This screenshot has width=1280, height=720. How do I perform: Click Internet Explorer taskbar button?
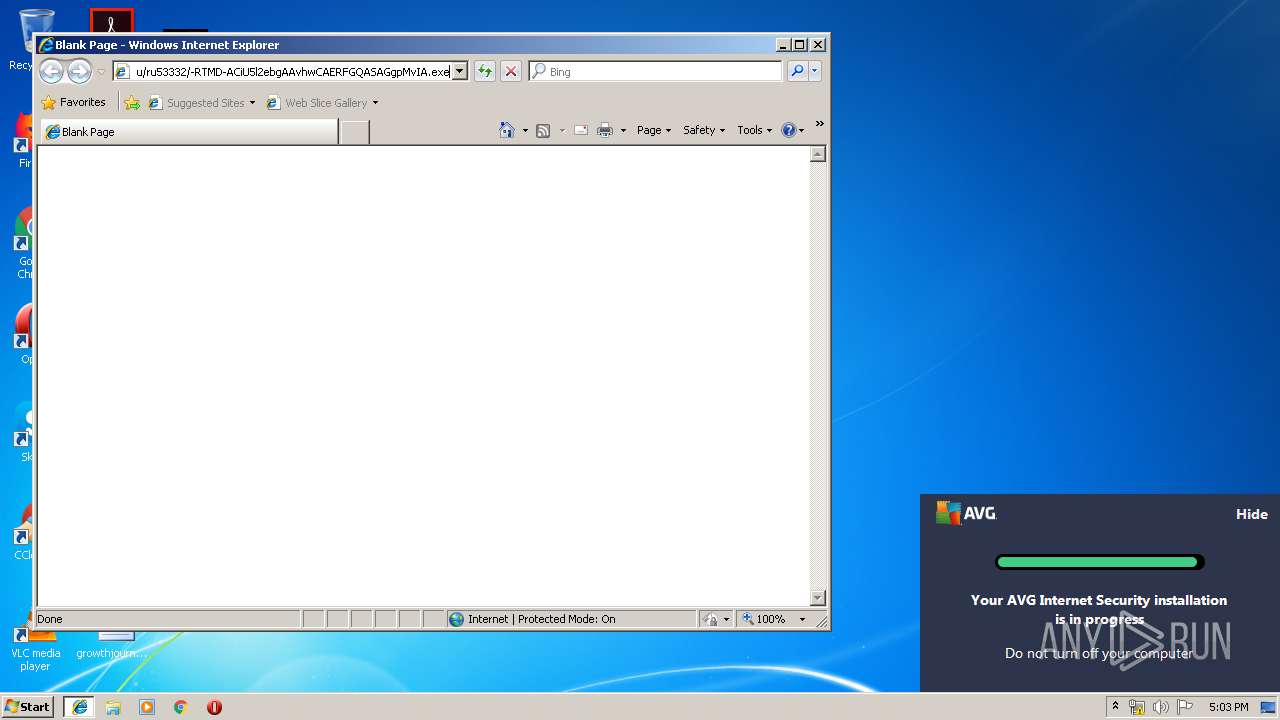[x=79, y=707]
